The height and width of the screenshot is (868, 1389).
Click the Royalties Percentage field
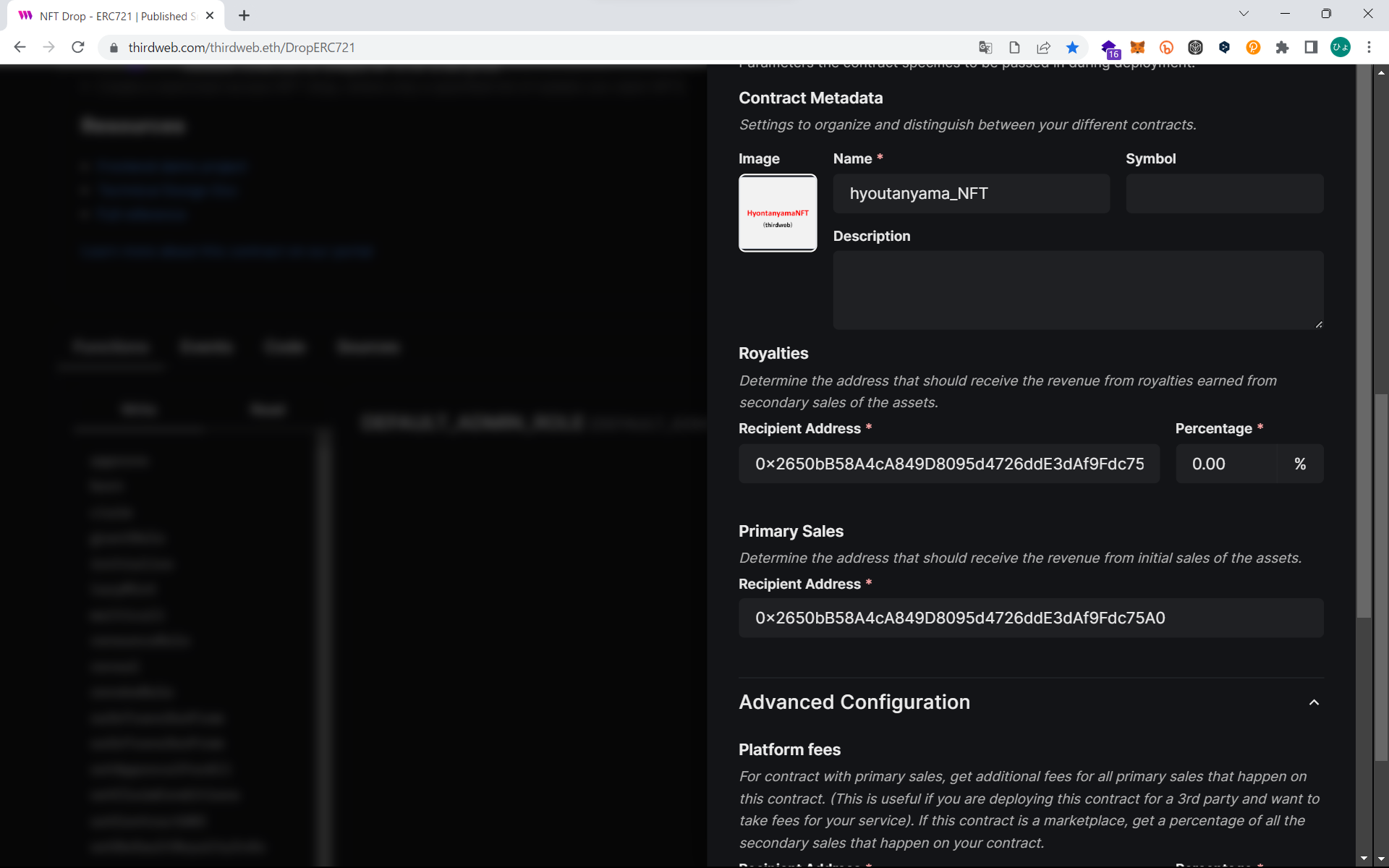[x=1226, y=464]
